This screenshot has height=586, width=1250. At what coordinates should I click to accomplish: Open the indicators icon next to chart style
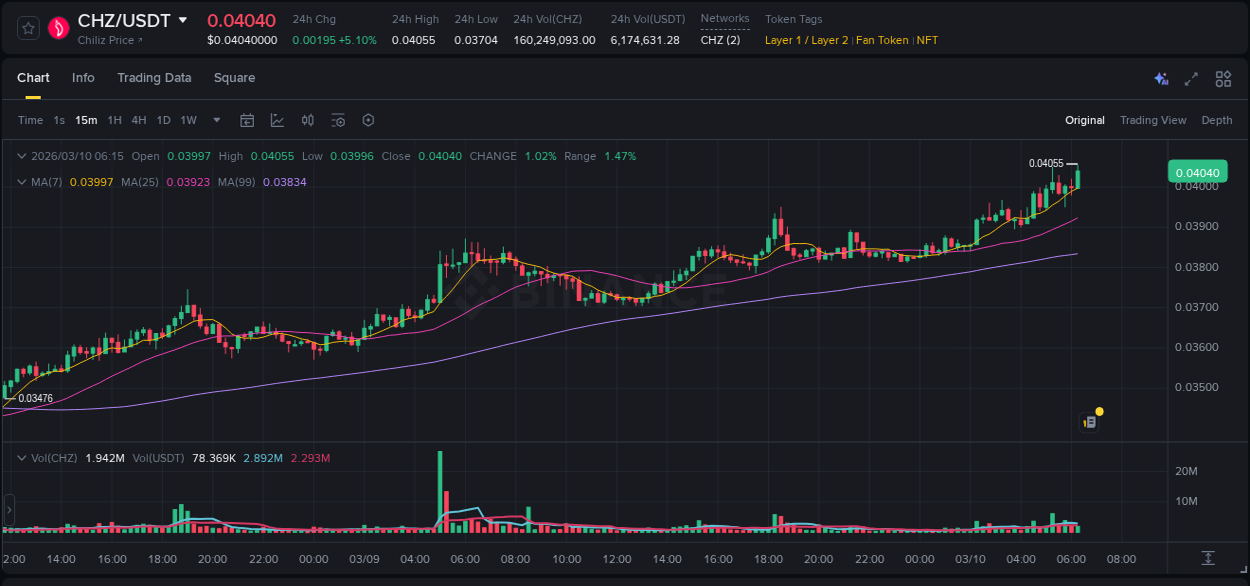(307, 120)
